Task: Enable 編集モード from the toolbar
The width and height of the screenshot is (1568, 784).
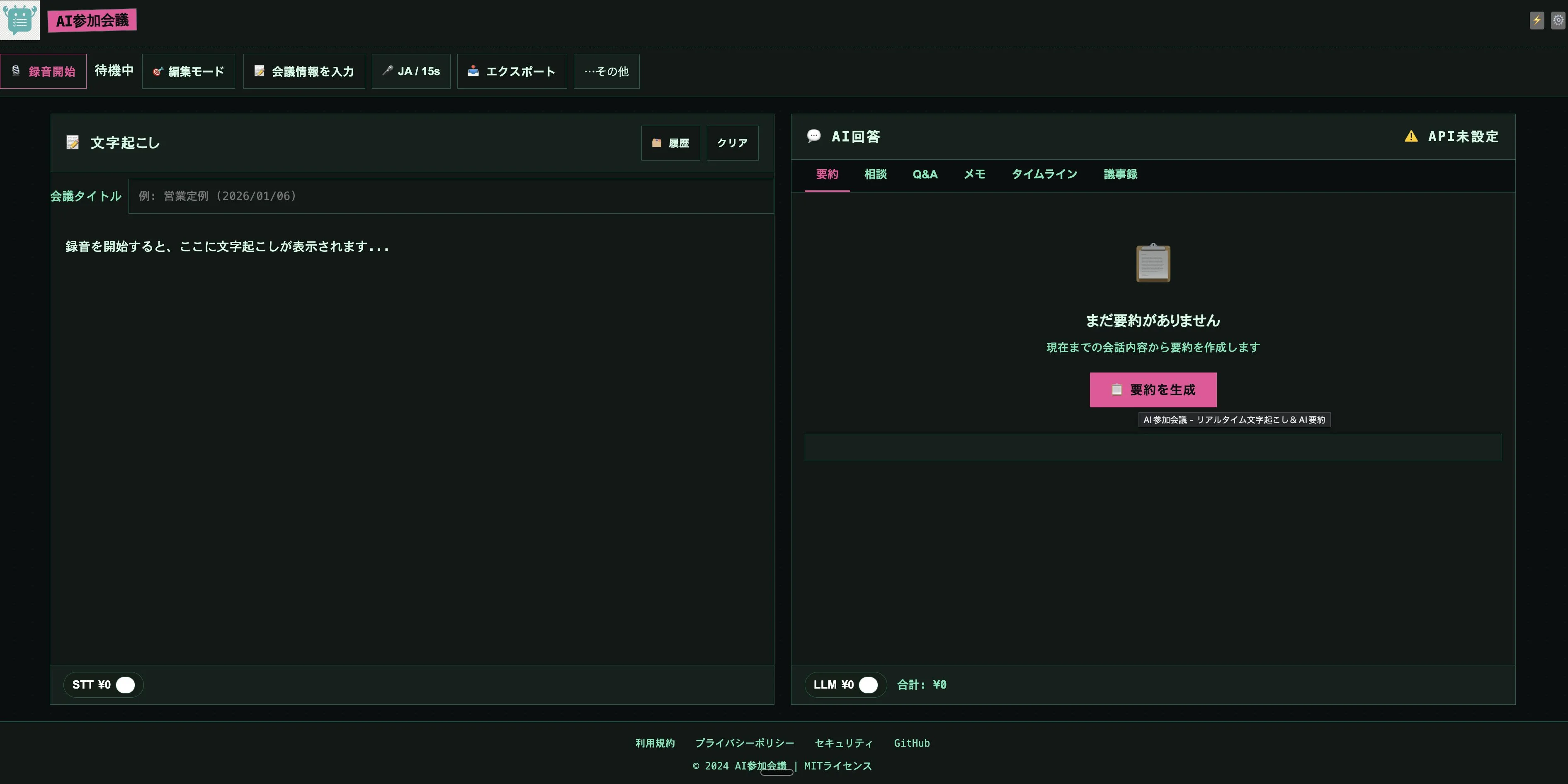Action: coord(188,71)
